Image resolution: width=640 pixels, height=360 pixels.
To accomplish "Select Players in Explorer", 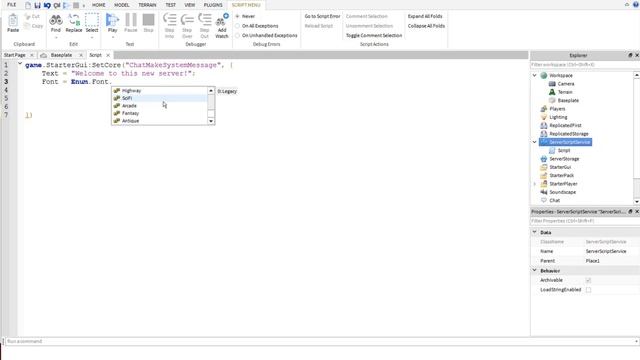I will pos(557,109).
